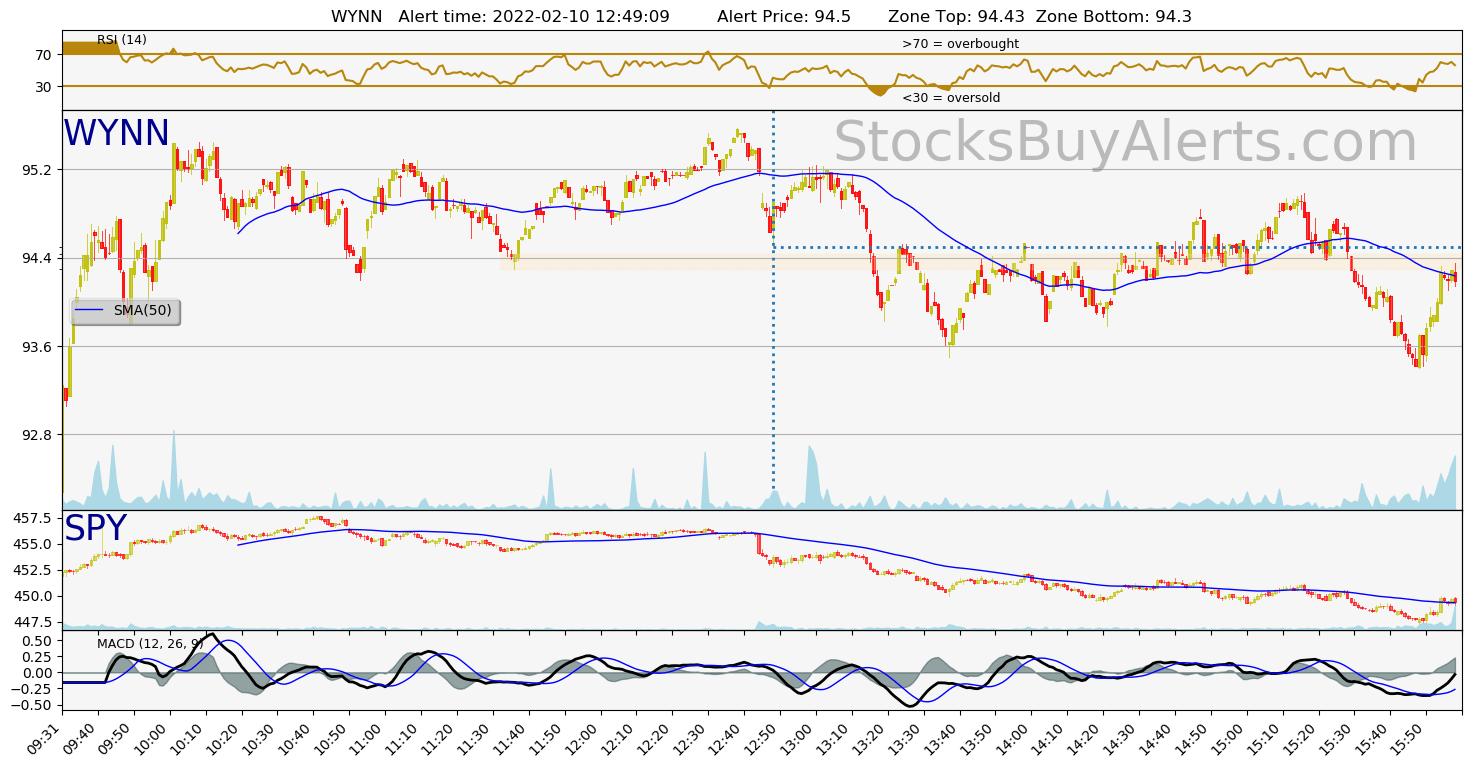Image resolution: width=1476 pixels, height=768 pixels.
Task: Click the vertical dotted alert-time marker line
Action: [773, 300]
